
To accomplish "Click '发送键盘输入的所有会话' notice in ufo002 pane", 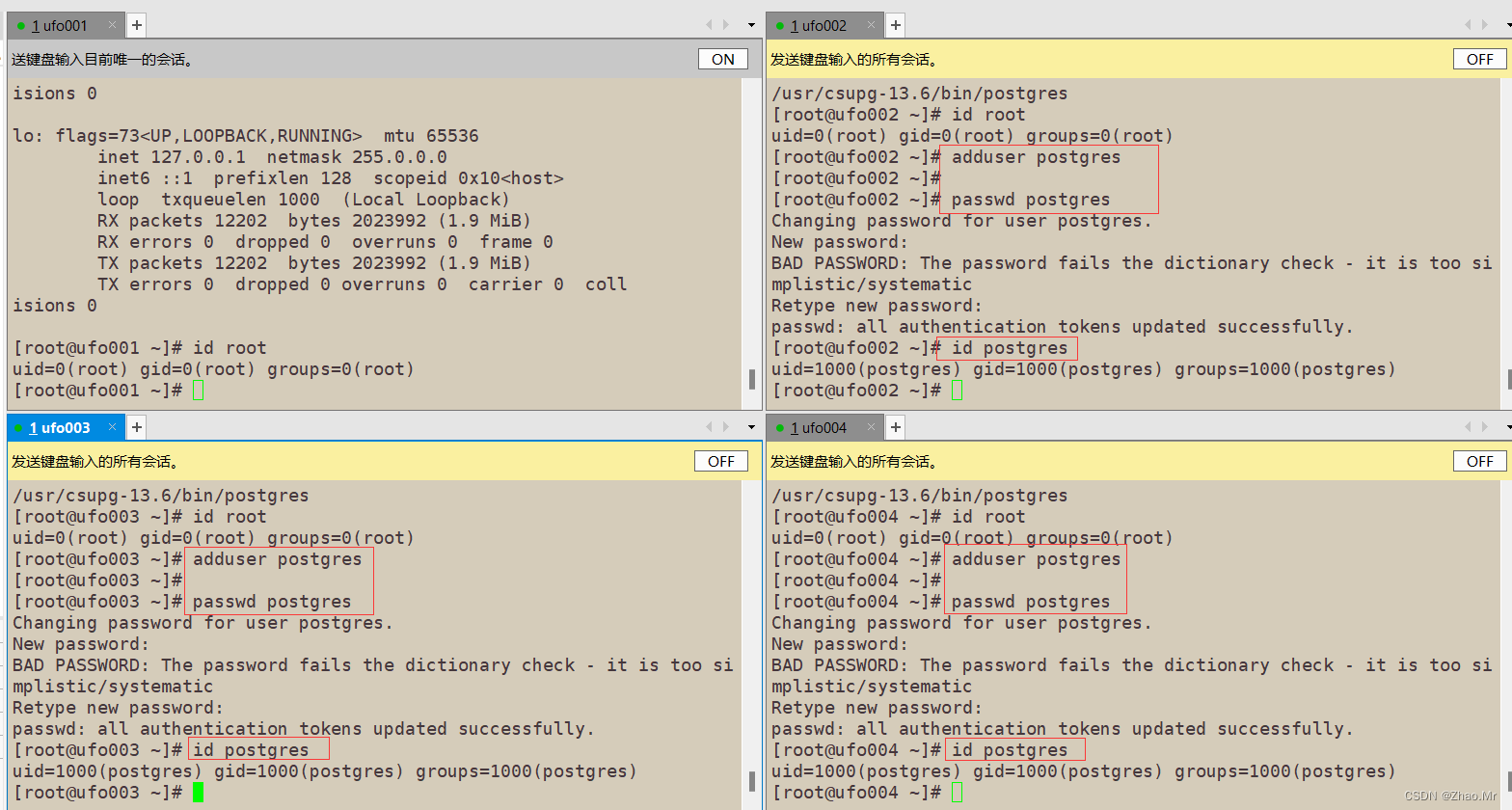I will tap(854, 60).
